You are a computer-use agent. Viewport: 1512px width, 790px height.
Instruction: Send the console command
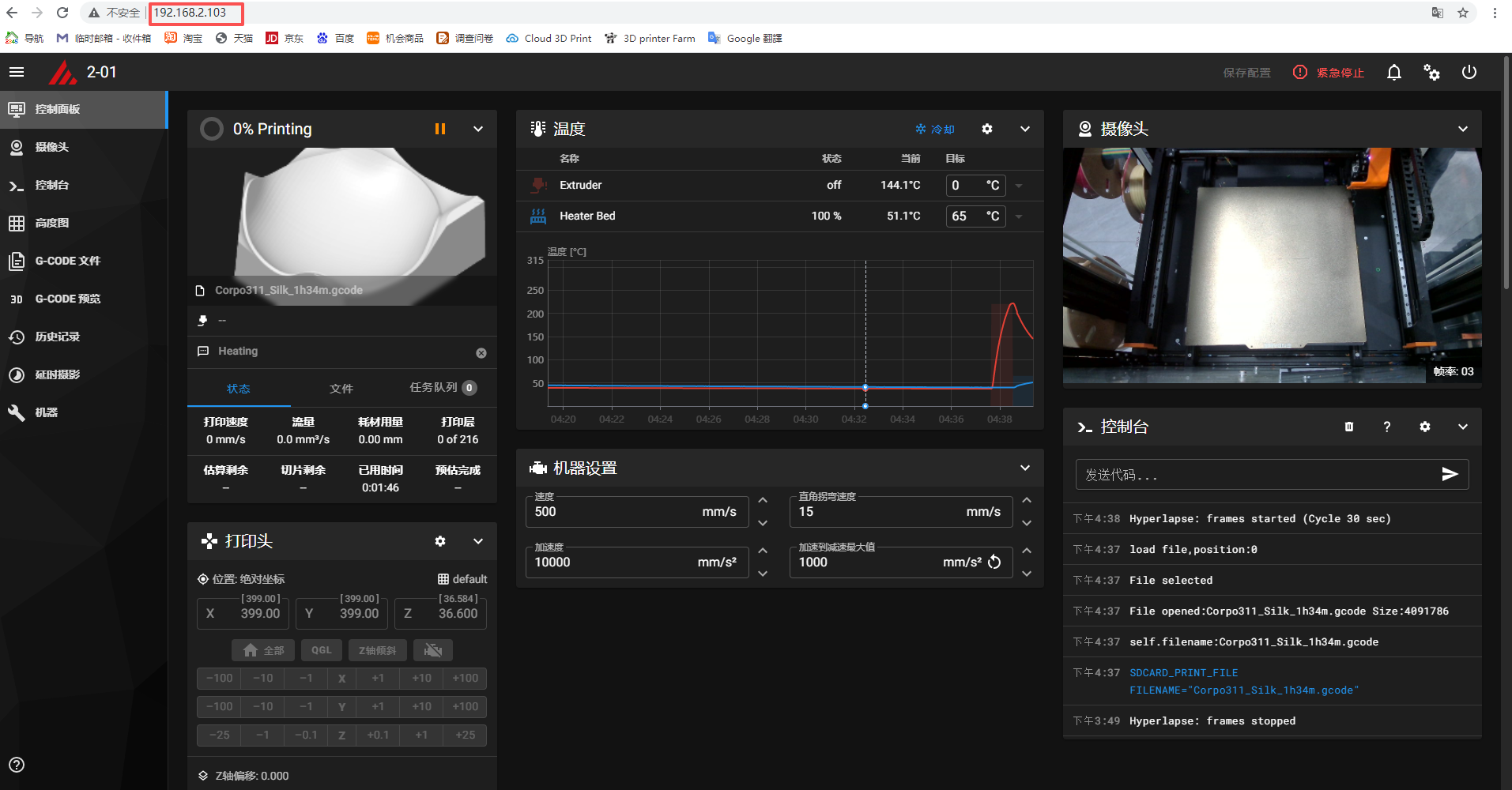[1449, 474]
